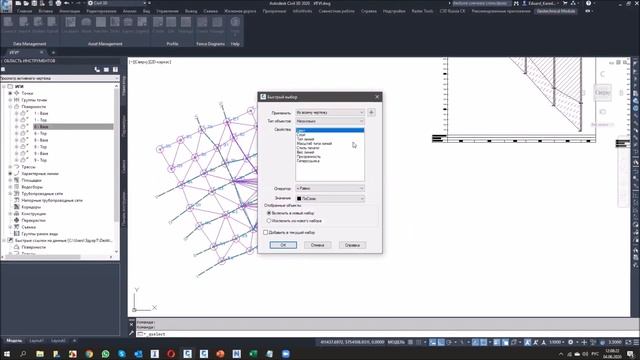The image size is (640, 360).
Task: Open the Оператор (Operator) dropdown
Action: pos(330,188)
